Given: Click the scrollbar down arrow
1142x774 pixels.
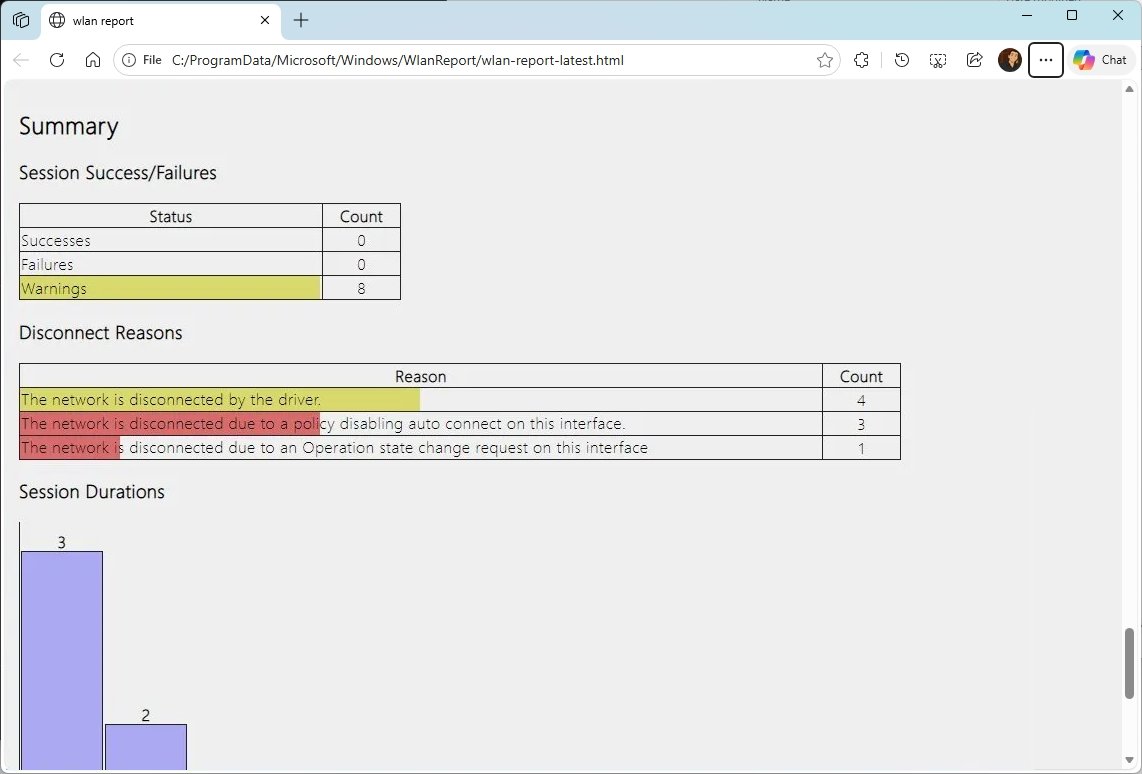Looking at the screenshot, I should [x=1130, y=761].
